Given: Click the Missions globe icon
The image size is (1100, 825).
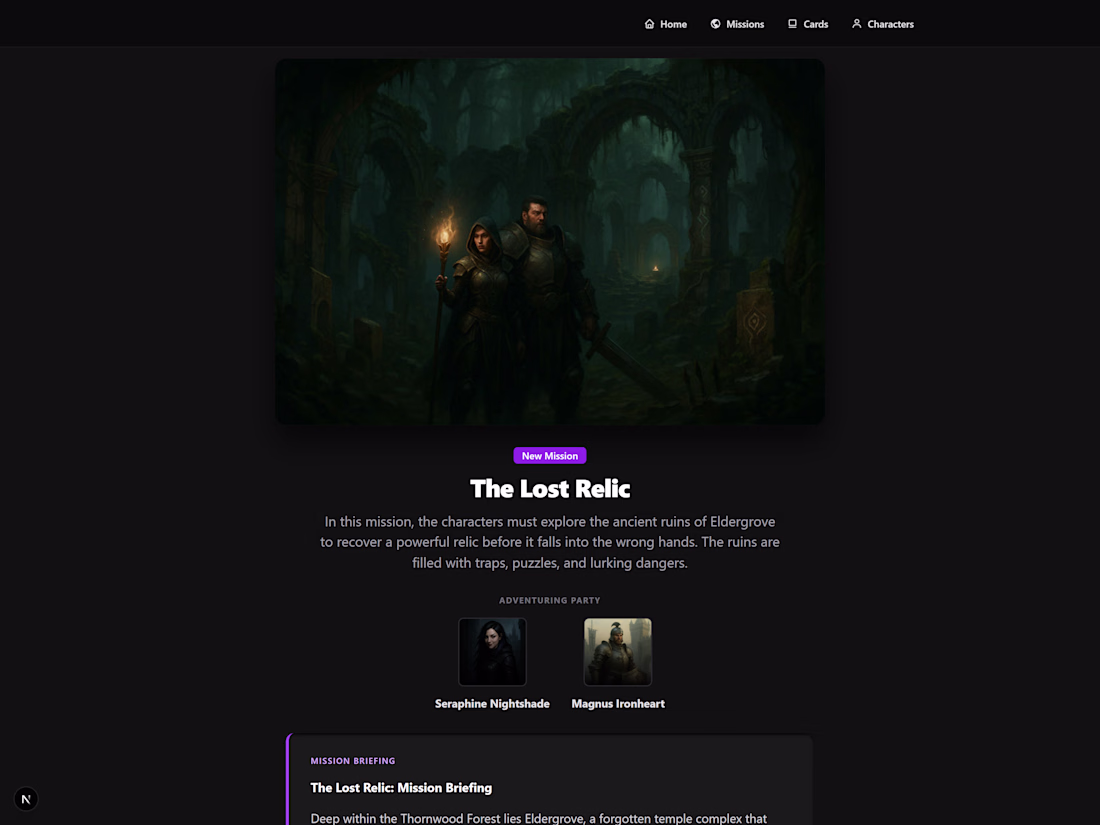Looking at the screenshot, I should pos(715,24).
